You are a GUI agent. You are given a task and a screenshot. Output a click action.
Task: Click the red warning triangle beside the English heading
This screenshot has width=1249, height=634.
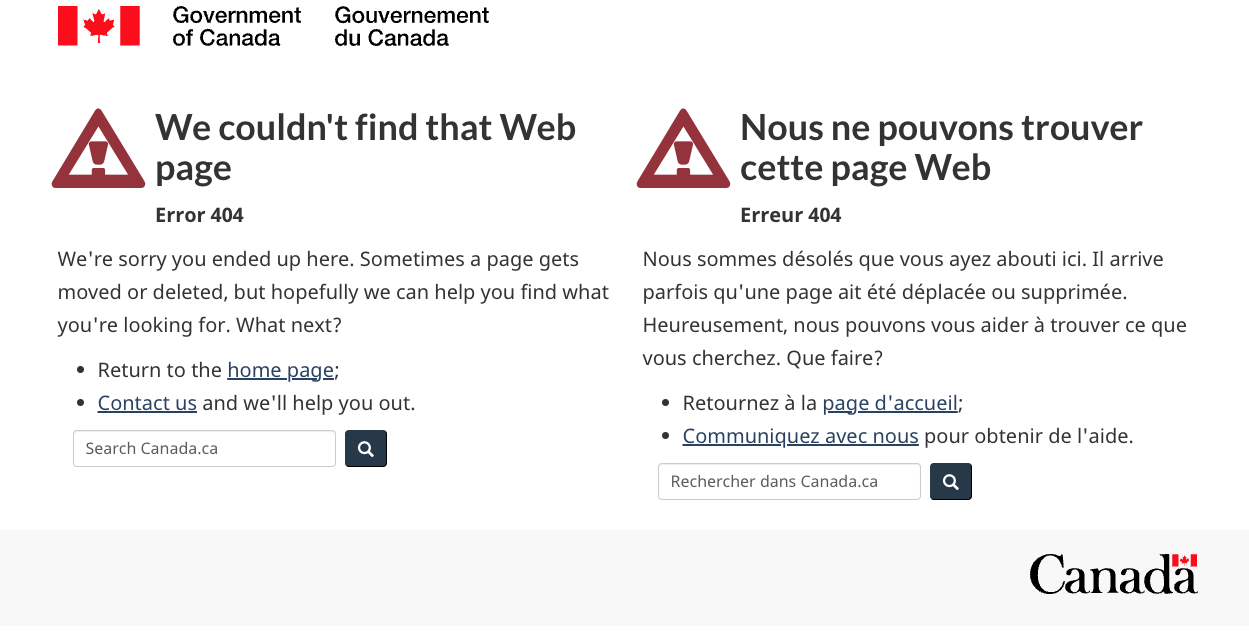pos(98,148)
